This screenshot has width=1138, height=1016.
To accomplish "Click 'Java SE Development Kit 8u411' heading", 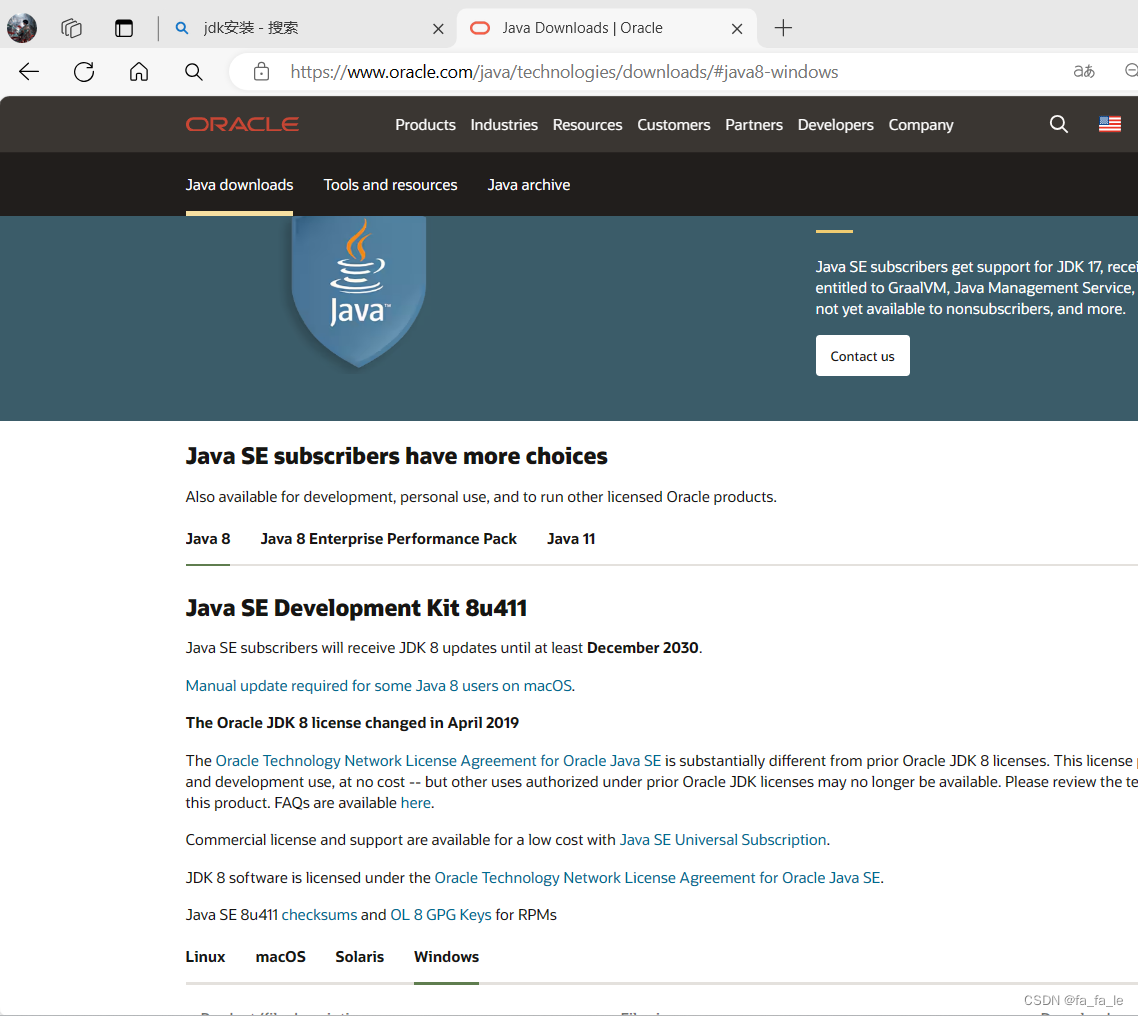I will tap(356, 607).
